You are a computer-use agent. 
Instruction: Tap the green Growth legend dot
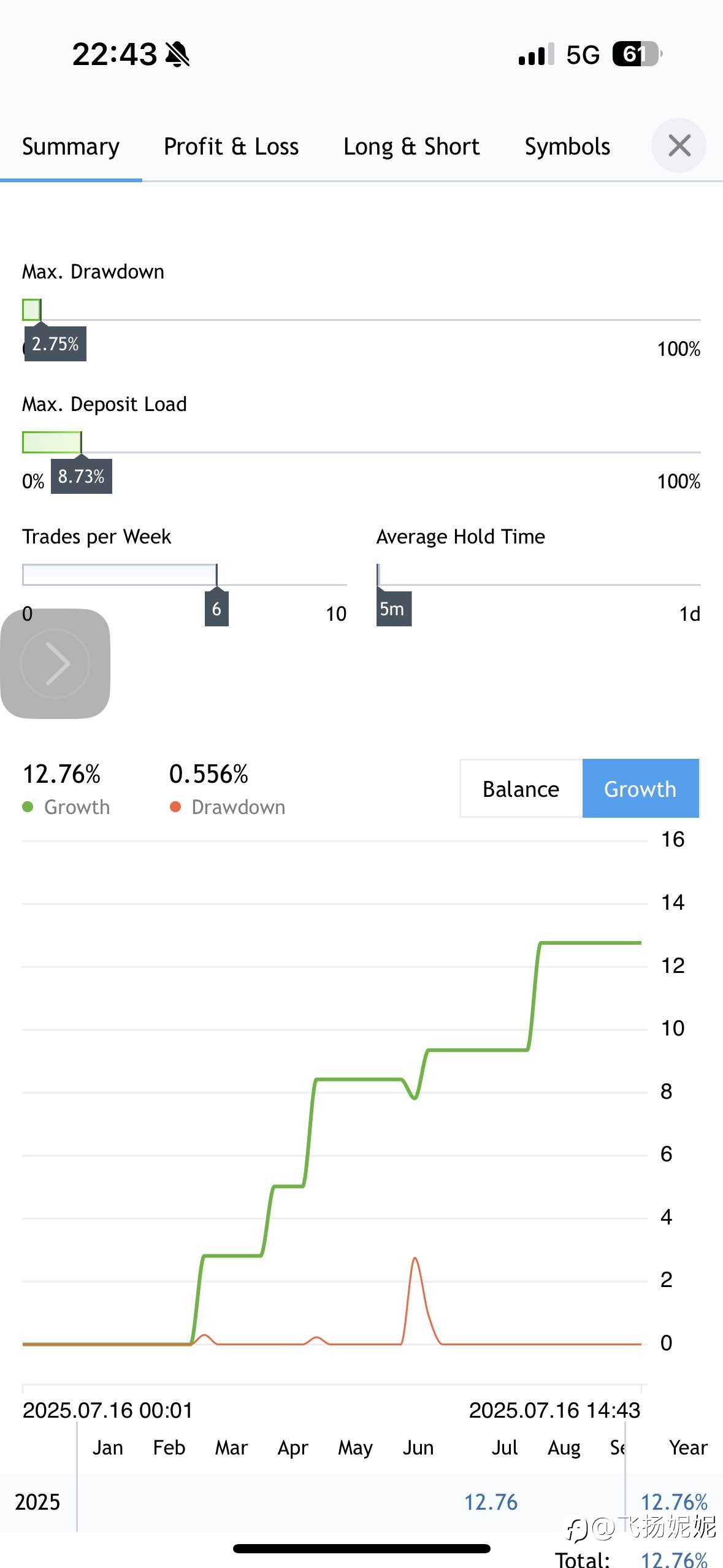click(x=28, y=807)
